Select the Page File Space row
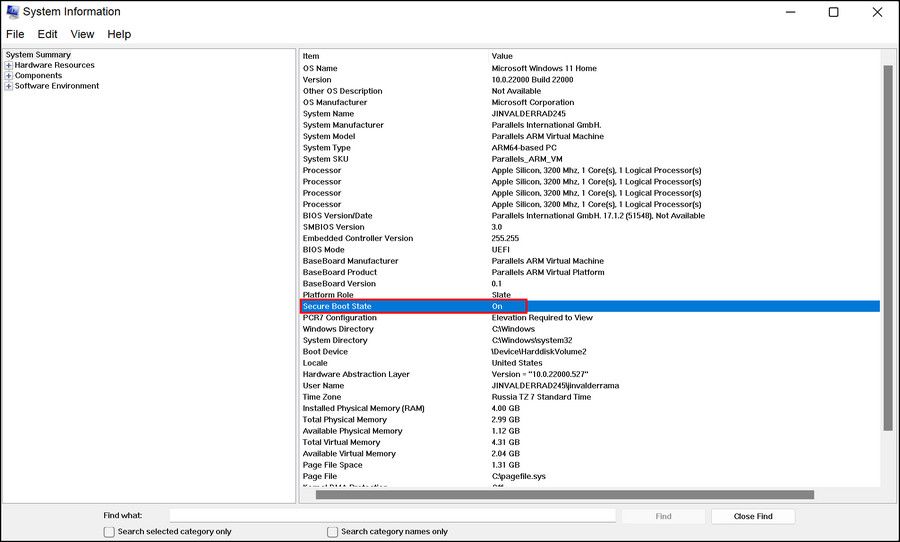 pyautogui.click(x=590, y=465)
